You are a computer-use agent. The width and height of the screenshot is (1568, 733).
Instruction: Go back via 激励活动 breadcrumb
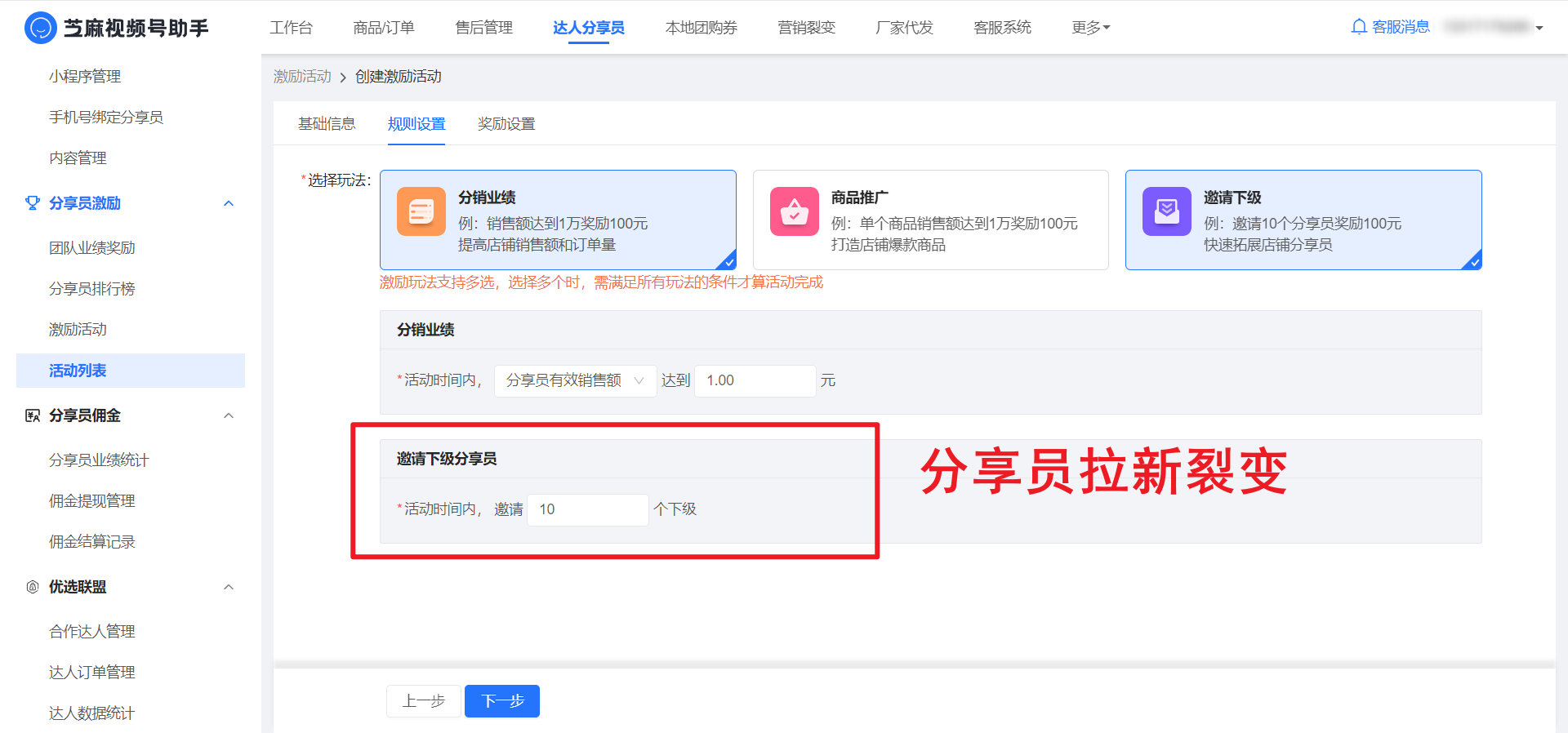click(302, 77)
